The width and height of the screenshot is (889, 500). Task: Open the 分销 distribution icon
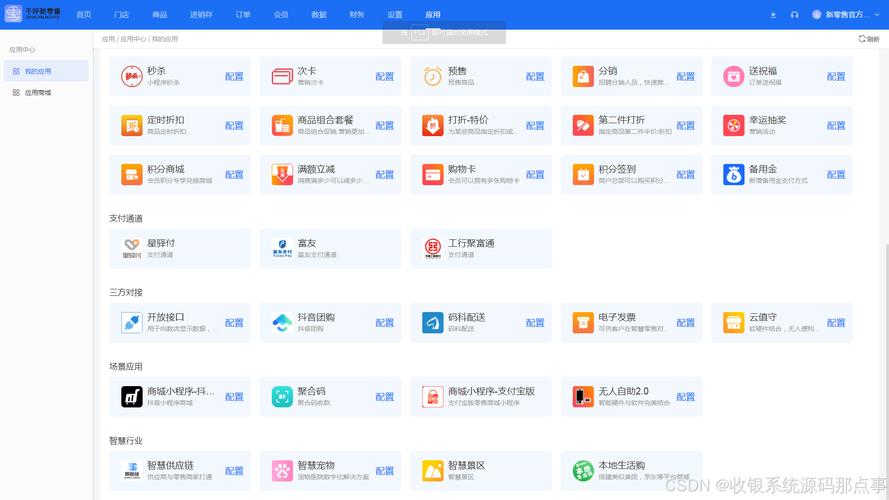(583, 76)
